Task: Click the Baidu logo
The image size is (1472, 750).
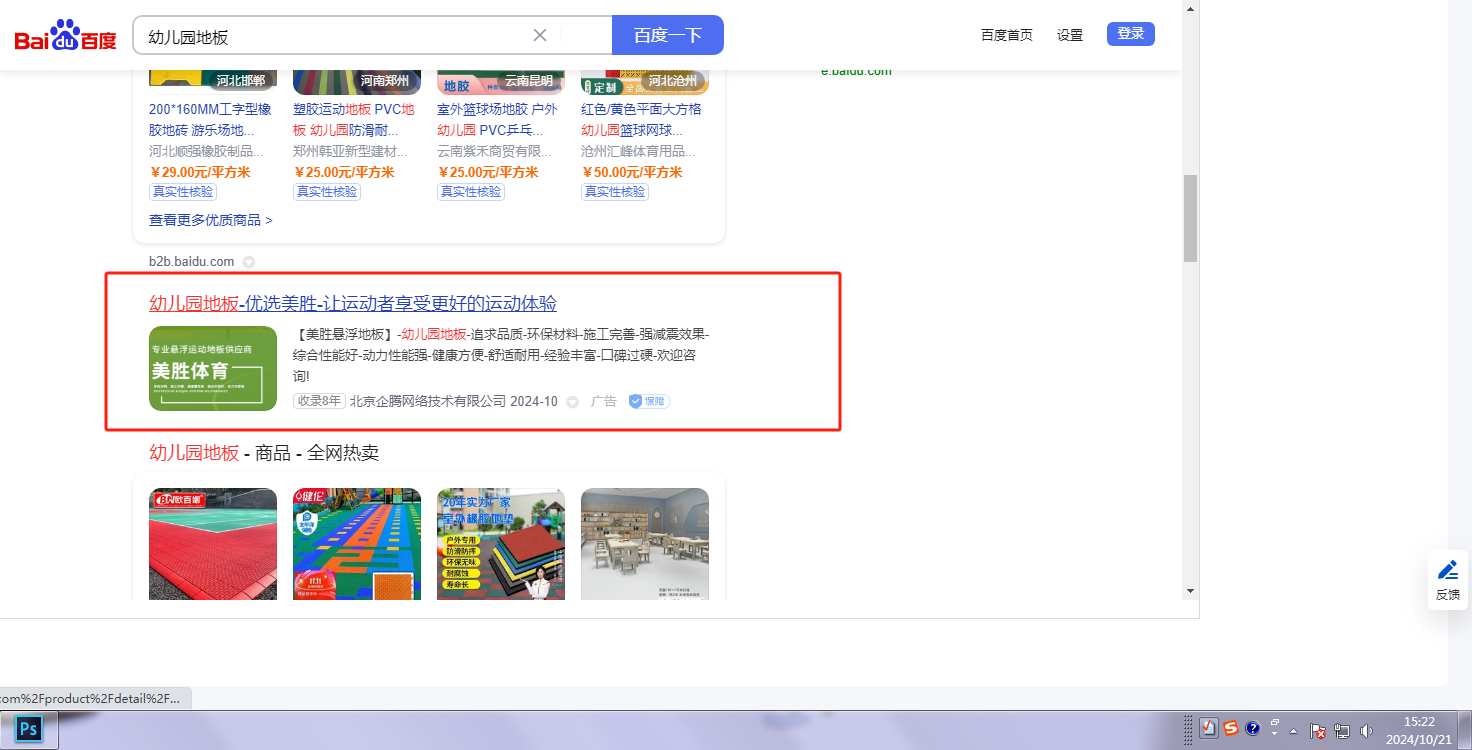Action: click(65, 36)
